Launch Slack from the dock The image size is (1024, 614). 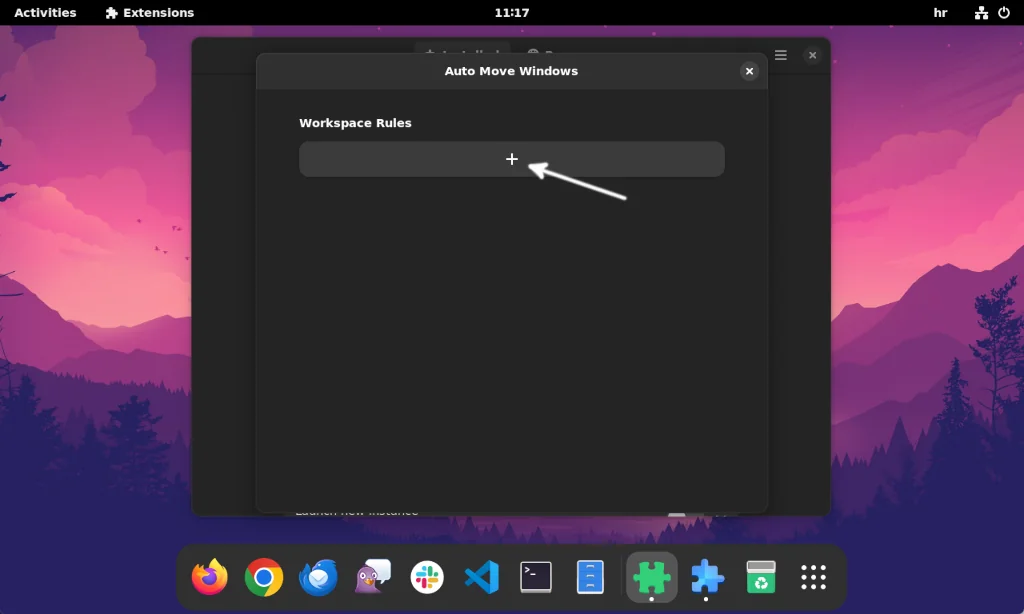427,577
